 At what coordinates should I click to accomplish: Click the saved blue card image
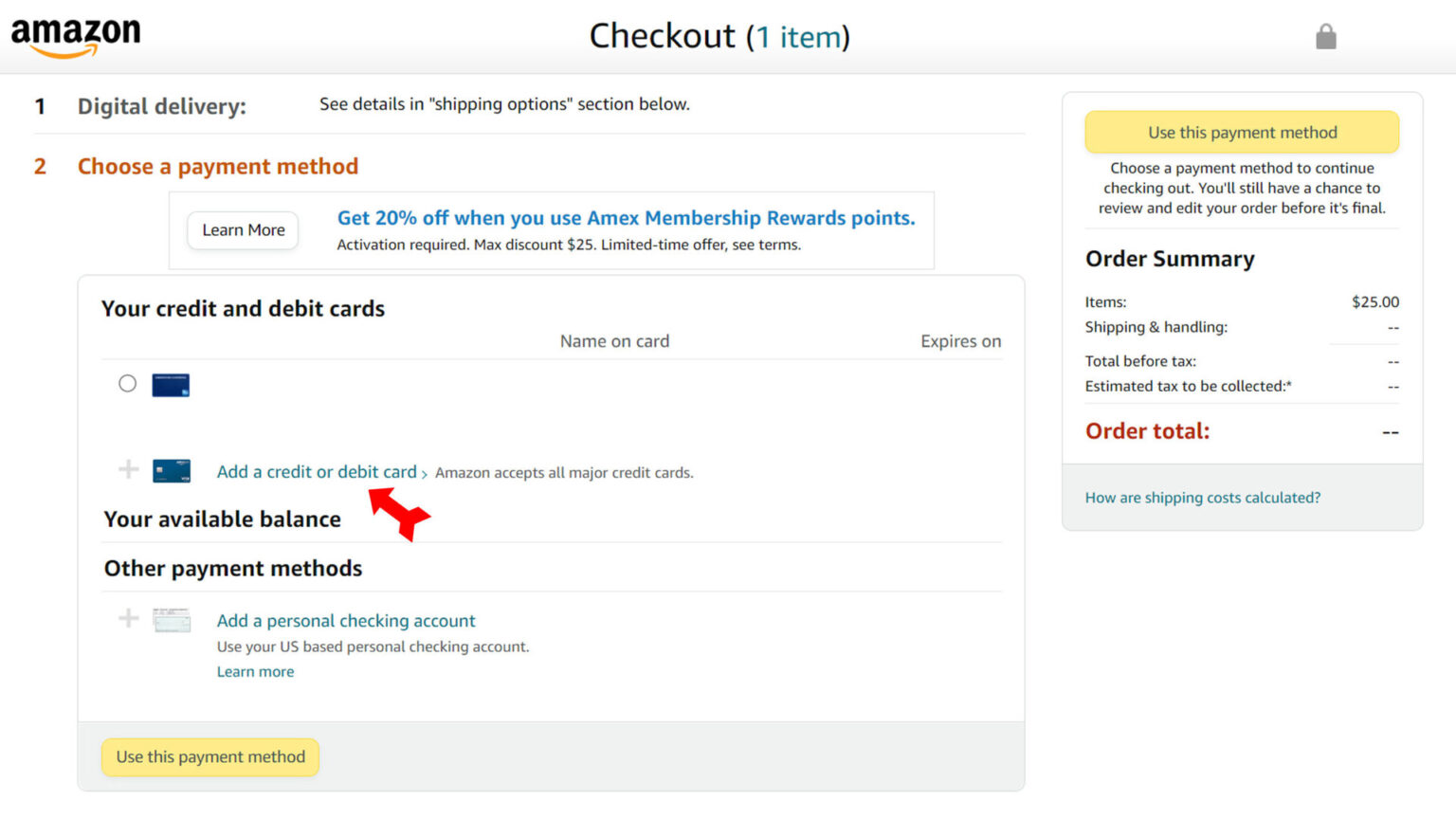point(171,385)
